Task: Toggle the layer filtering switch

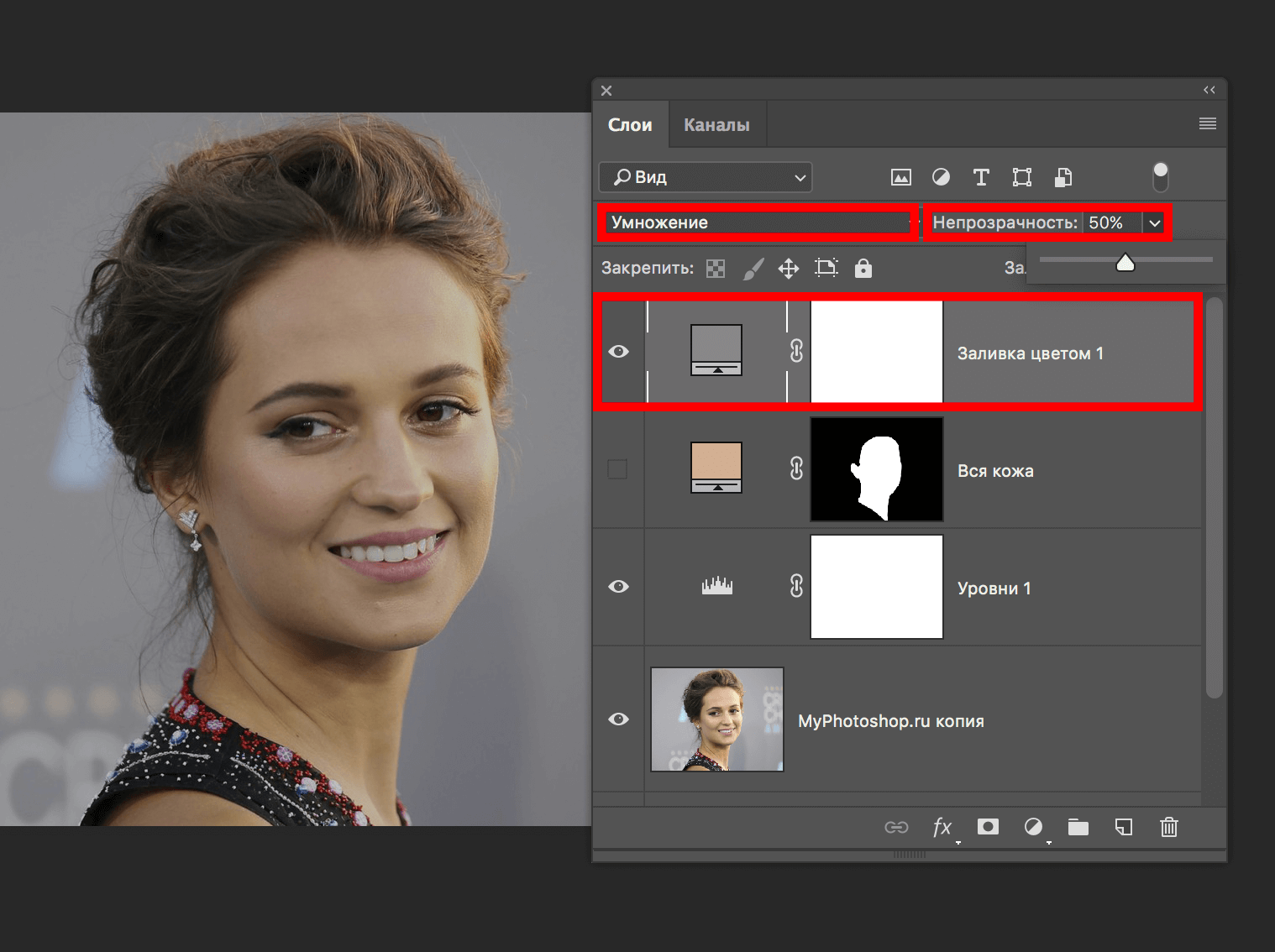Action: coord(1160,177)
